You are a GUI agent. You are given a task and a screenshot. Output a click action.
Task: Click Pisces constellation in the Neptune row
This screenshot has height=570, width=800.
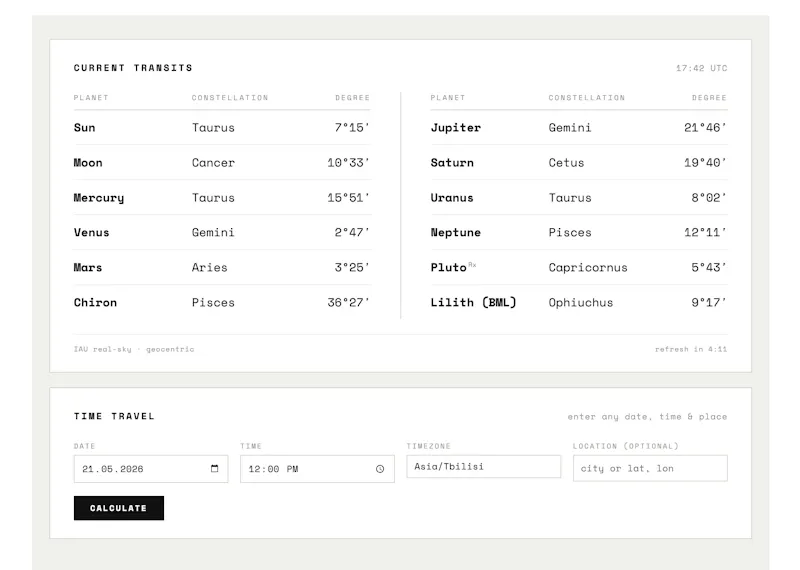tap(570, 233)
